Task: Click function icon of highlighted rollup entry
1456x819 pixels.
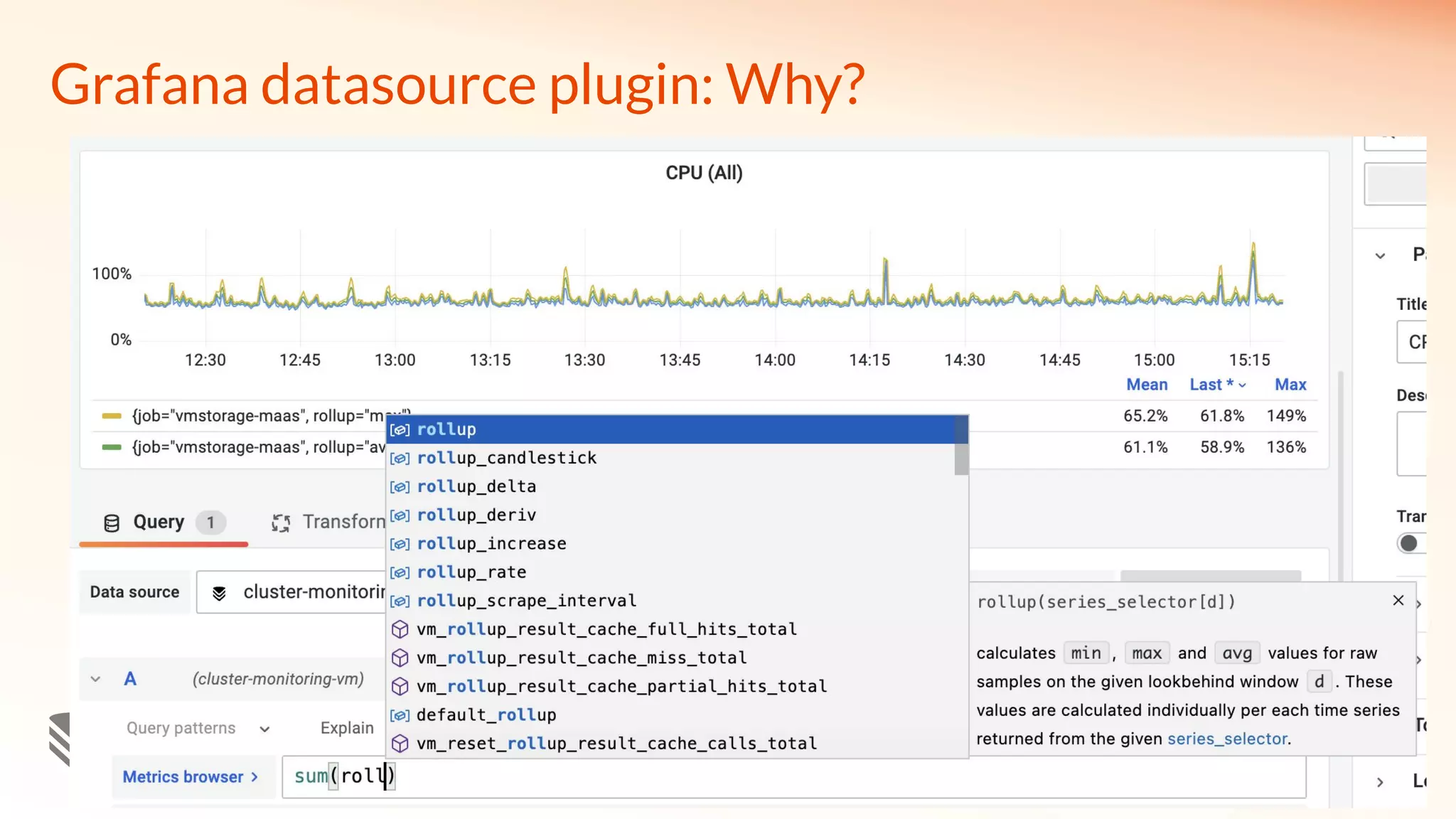Action: click(x=400, y=430)
